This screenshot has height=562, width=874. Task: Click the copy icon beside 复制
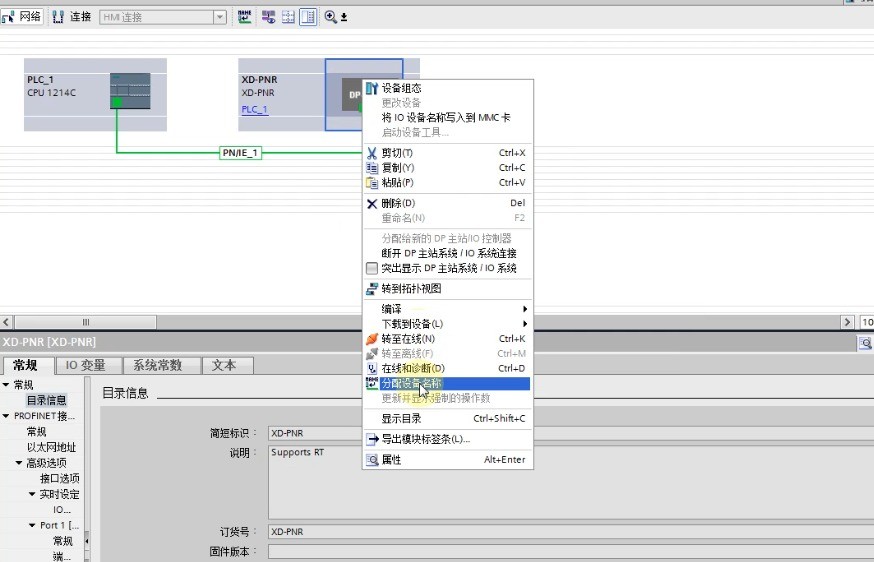372,168
